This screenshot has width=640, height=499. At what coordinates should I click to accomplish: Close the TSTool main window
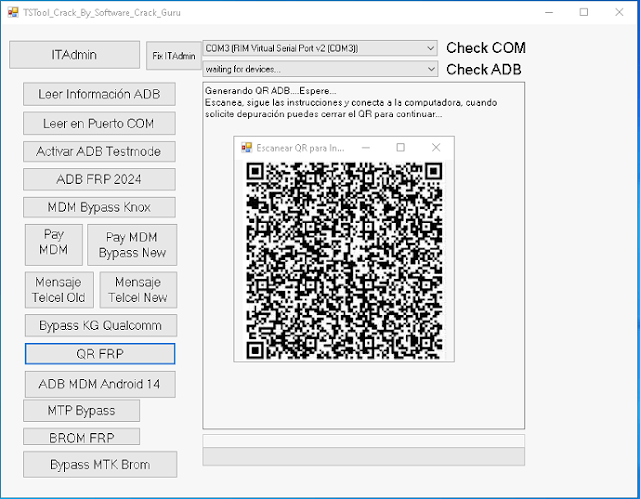[x=619, y=12]
